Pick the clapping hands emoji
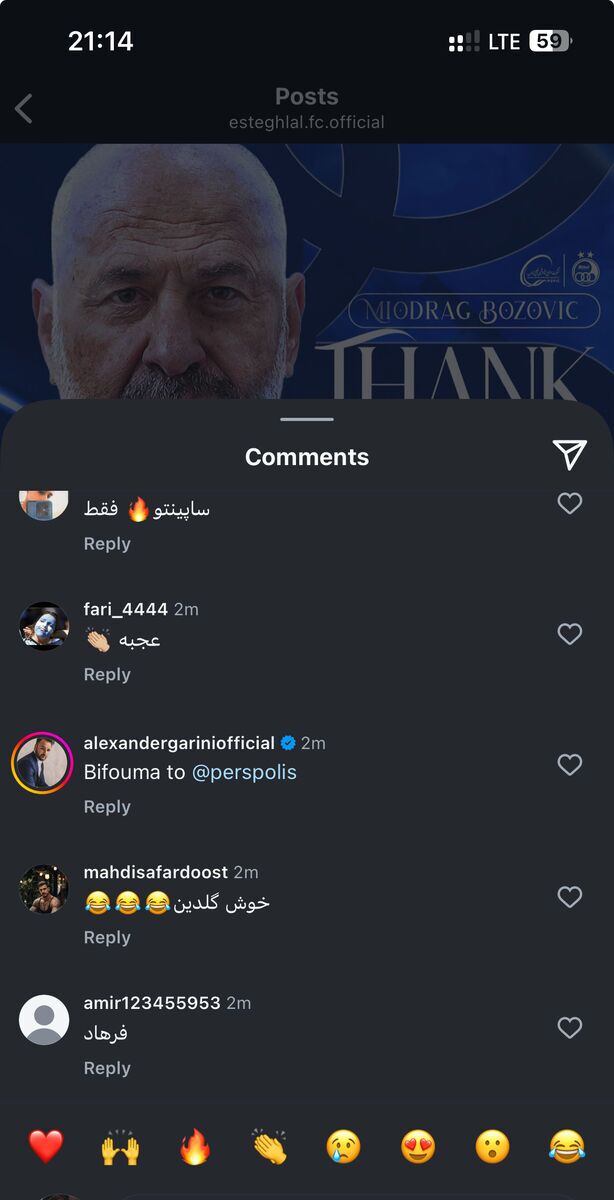614x1200 pixels. (270, 1146)
